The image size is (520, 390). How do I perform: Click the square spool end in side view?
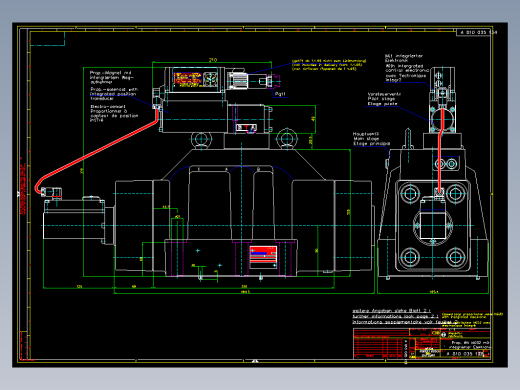coord(433,226)
